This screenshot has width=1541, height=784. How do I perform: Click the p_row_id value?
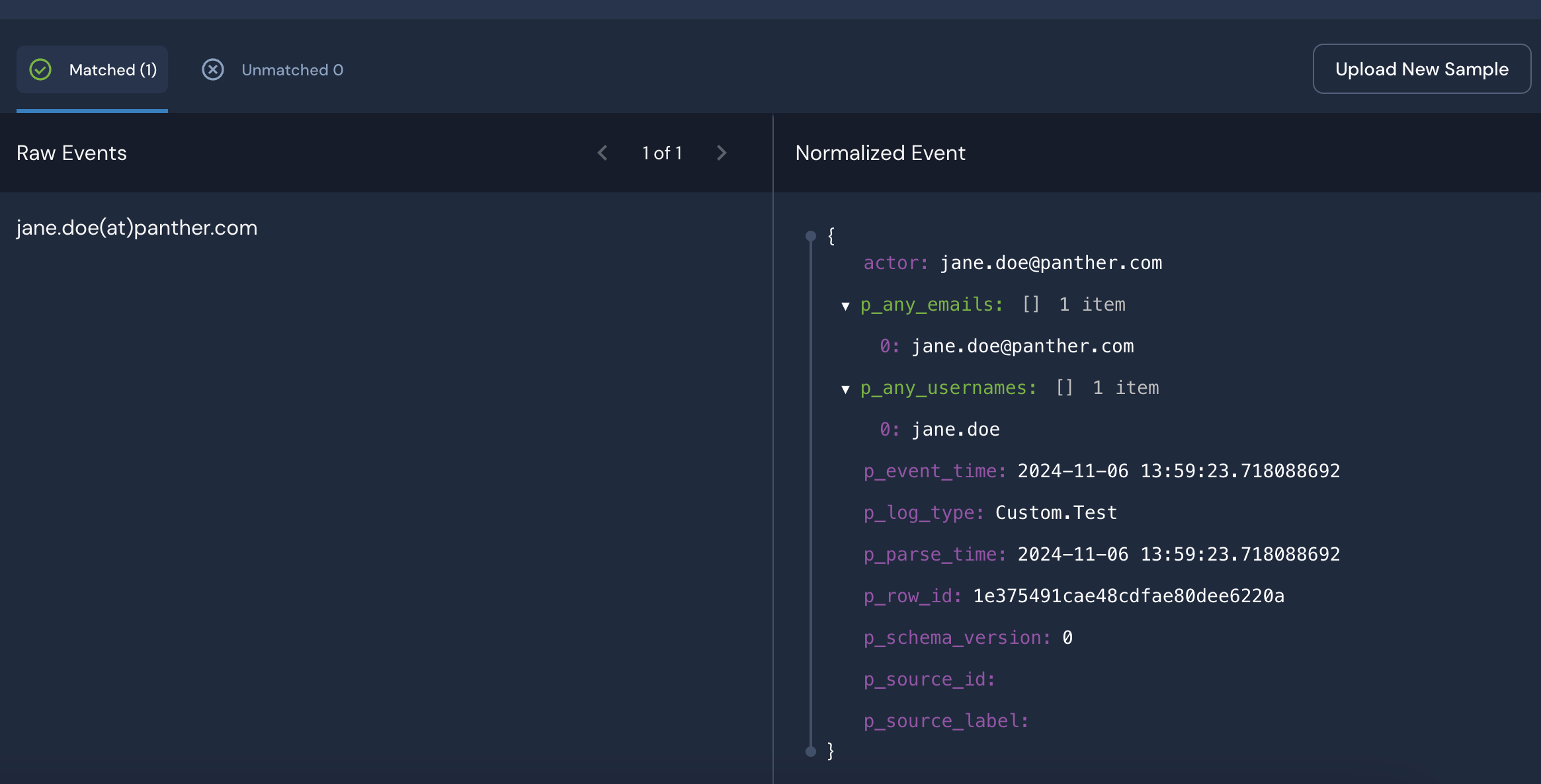1128,596
